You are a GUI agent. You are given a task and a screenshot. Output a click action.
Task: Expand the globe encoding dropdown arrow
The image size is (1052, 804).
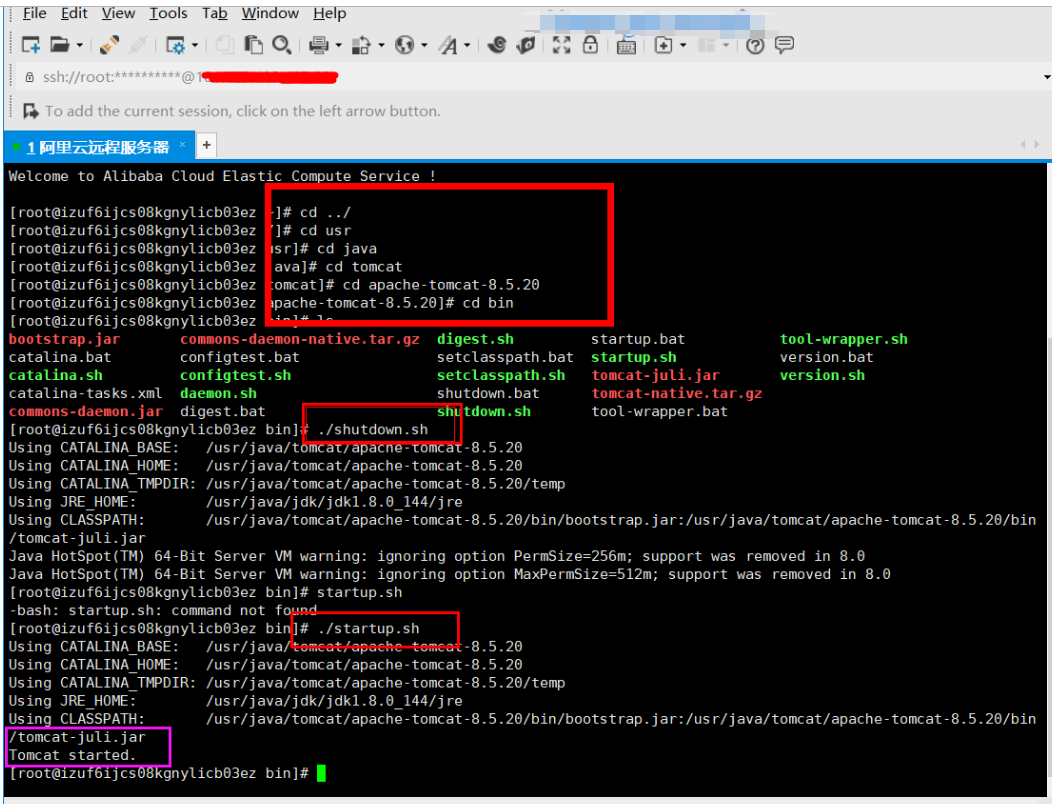pyautogui.click(x=424, y=46)
